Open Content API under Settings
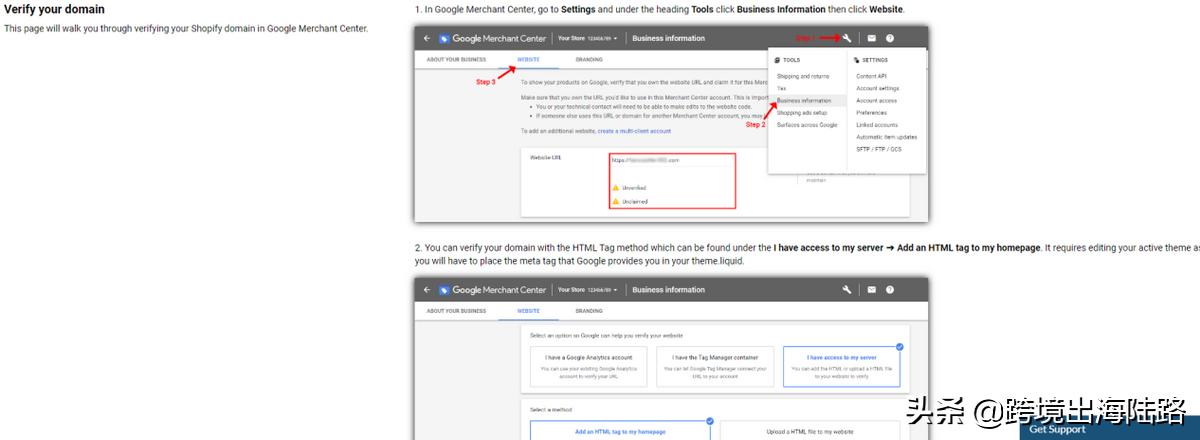Viewport: 1200px width, 440px height. 871,76
